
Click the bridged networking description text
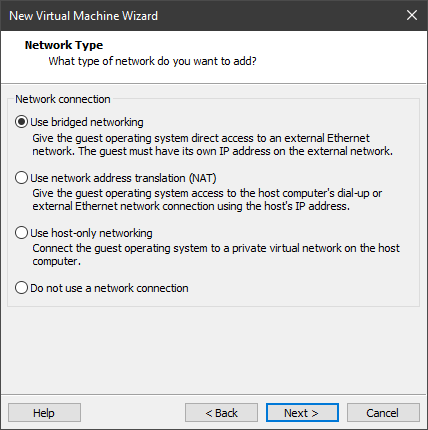tap(212, 145)
